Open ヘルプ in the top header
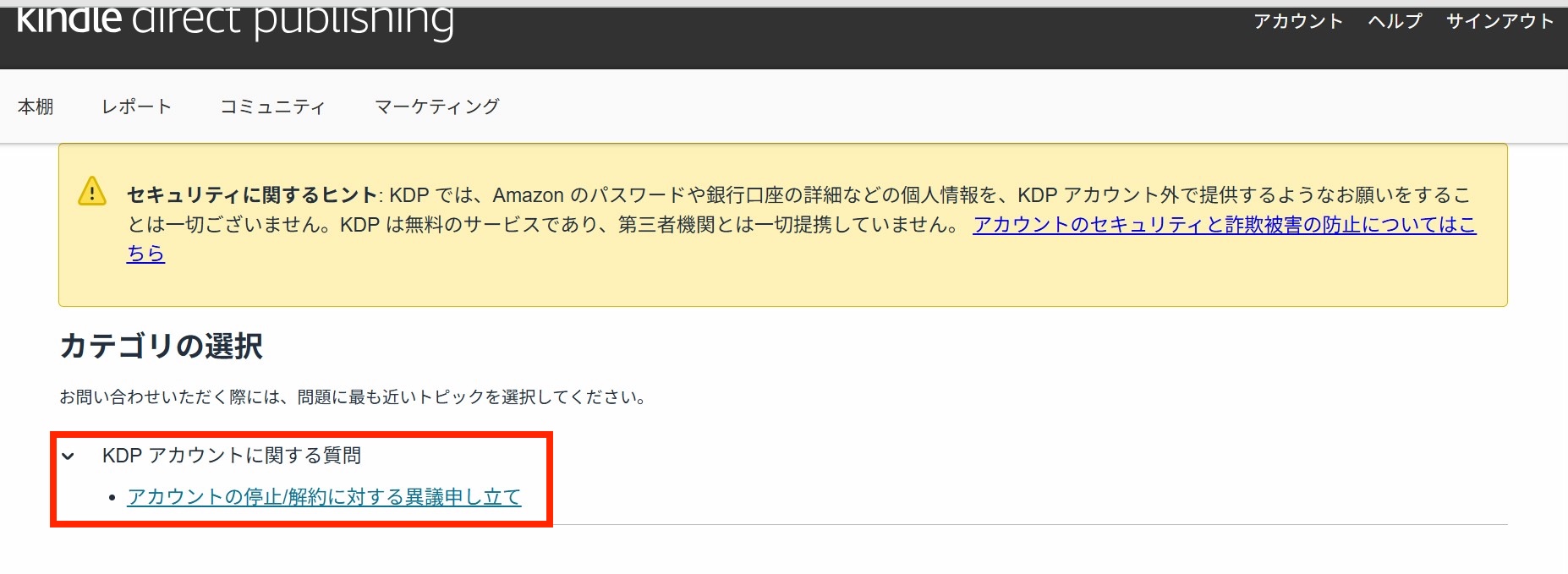The height and width of the screenshot is (574, 1568). click(1395, 21)
